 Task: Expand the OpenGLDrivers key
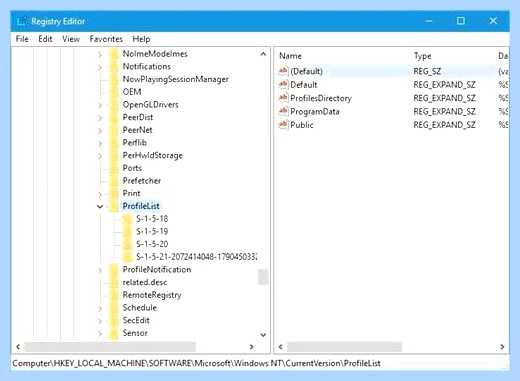coord(100,105)
